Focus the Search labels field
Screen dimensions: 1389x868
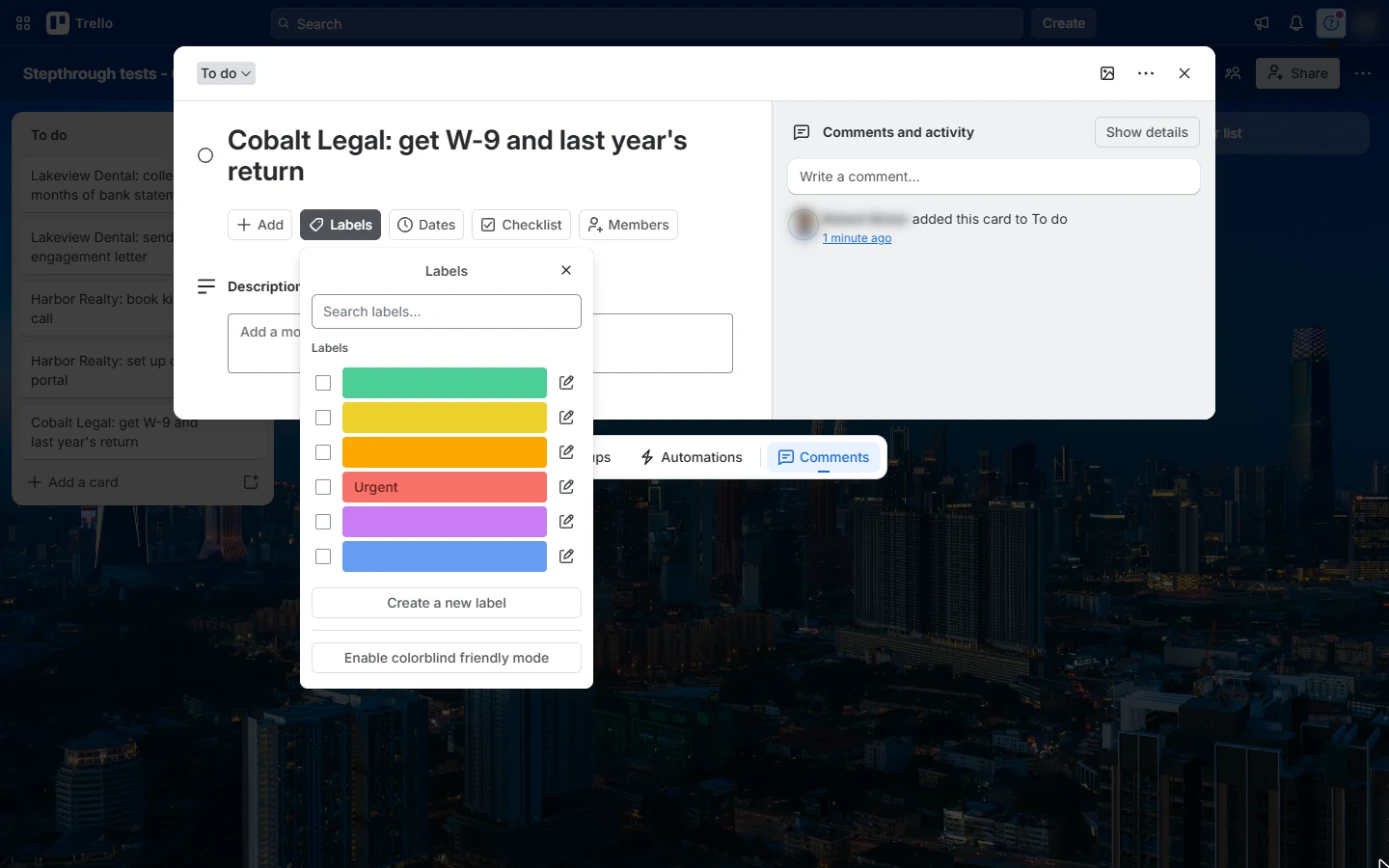(446, 311)
